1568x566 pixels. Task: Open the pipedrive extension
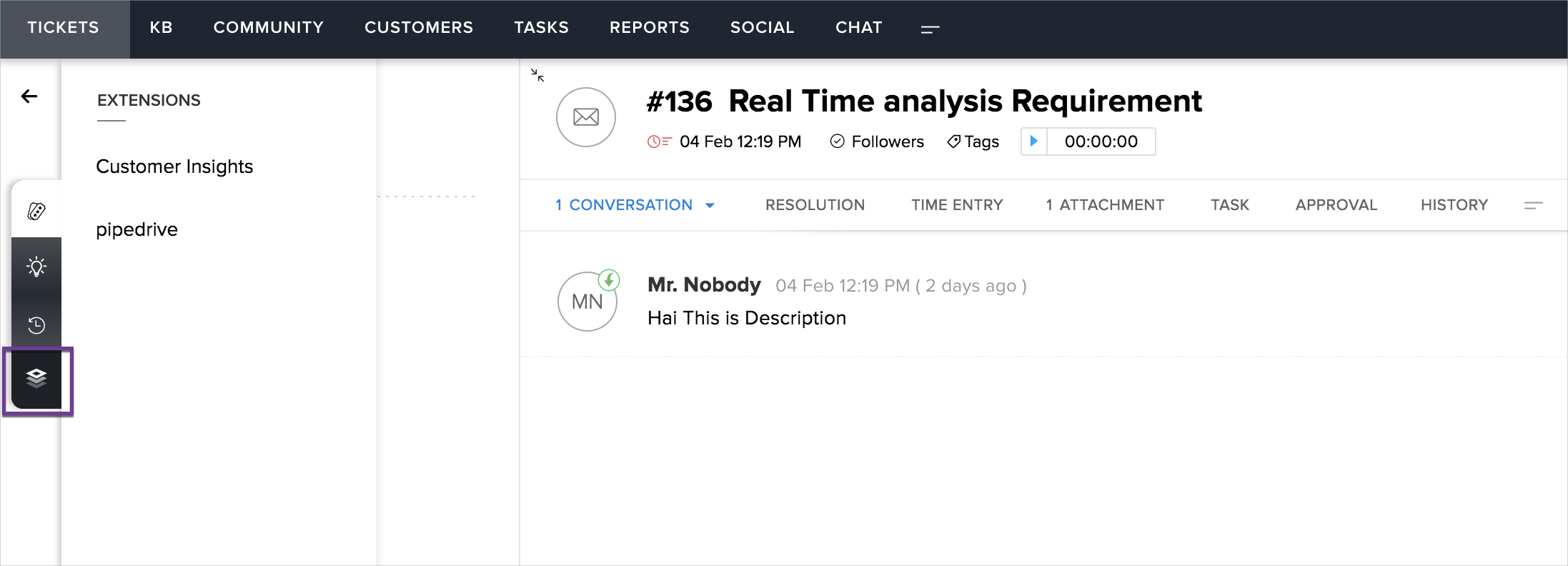137,229
